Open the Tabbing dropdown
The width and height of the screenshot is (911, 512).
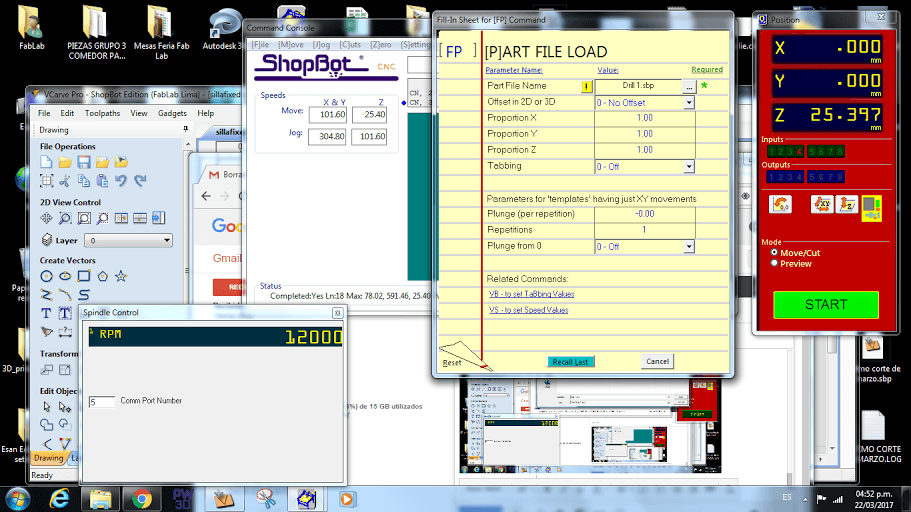point(688,166)
